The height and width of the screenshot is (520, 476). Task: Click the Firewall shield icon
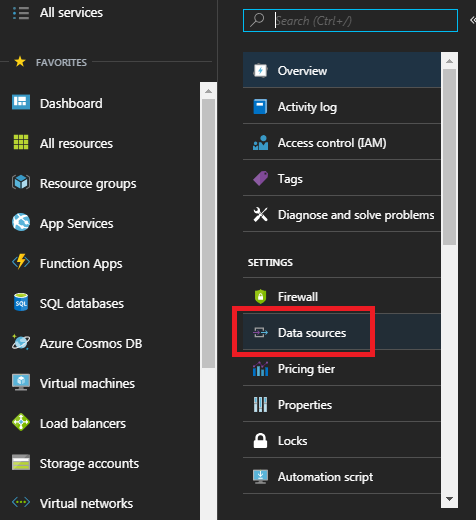click(260, 296)
